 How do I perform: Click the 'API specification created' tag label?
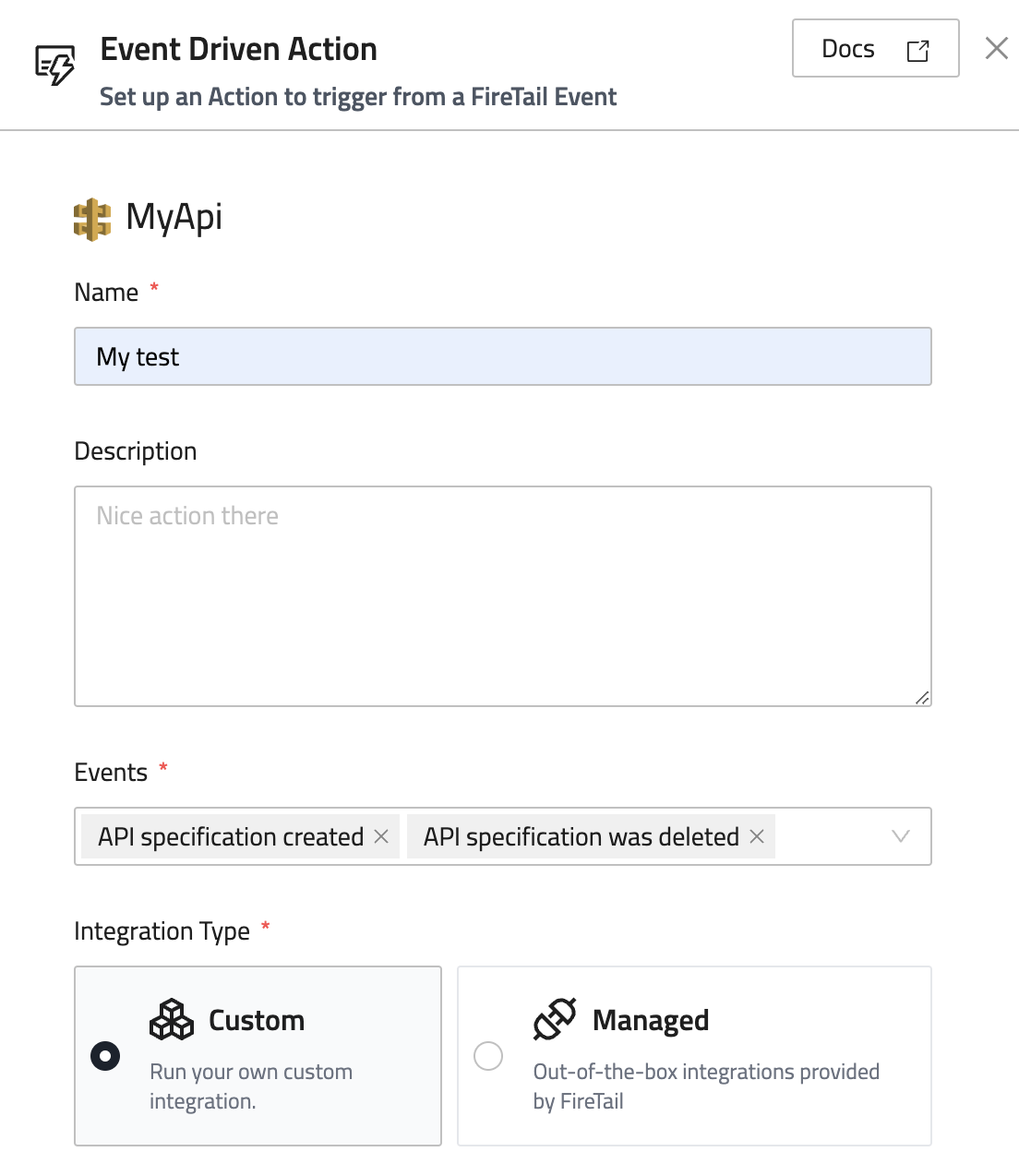tap(231, 836)
